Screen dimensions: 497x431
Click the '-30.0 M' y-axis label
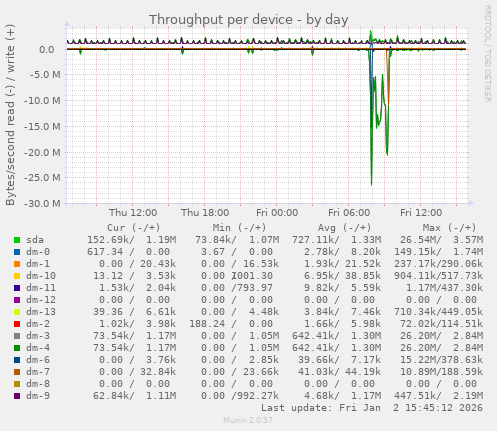coord(42,203)
